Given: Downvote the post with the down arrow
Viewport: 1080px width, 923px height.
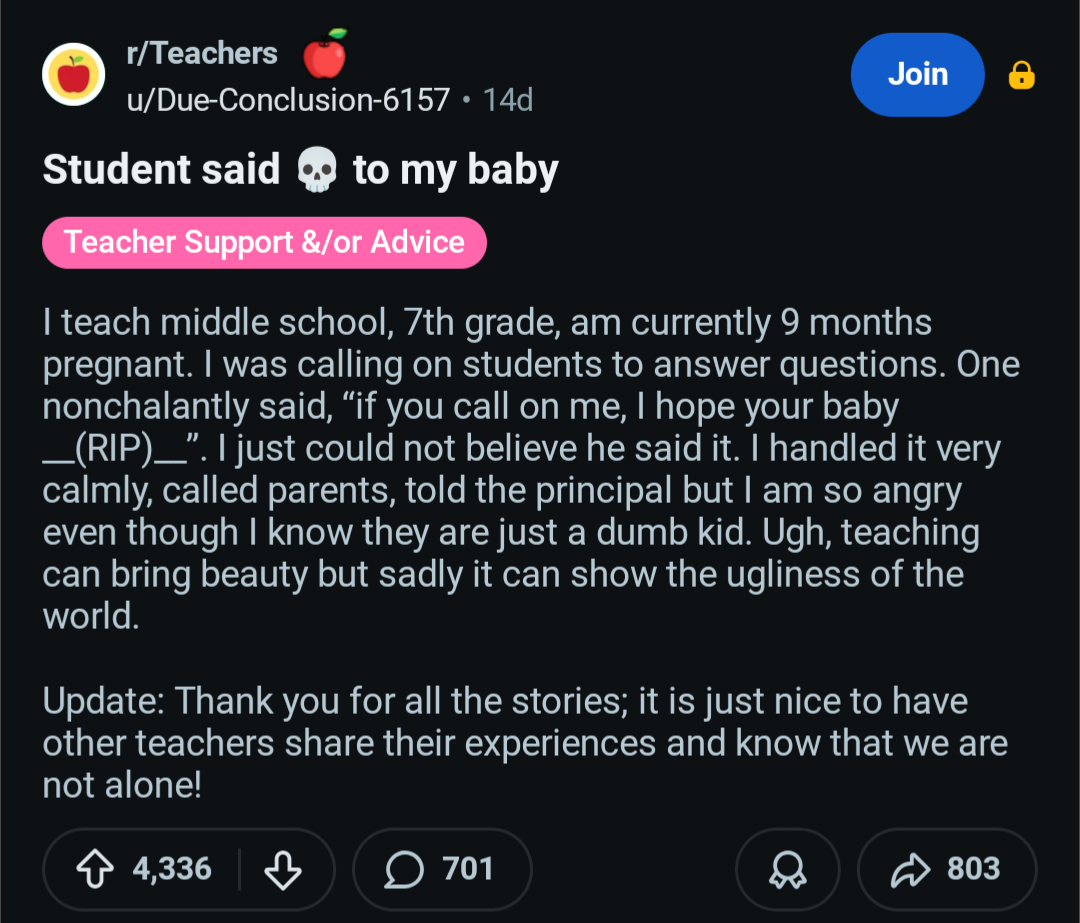Looking at the screenshot, I should tap(282, 869).
